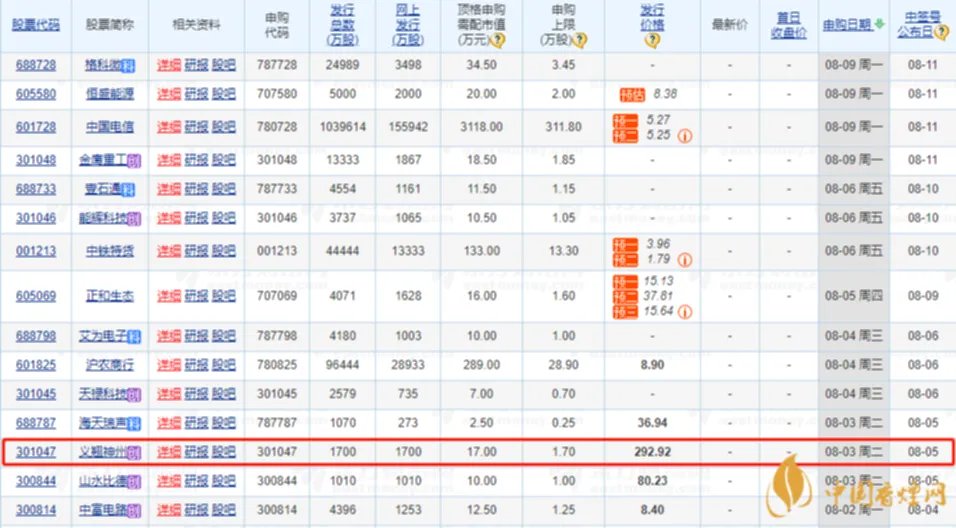Click board badge beside 艾为电子 name

134,337
